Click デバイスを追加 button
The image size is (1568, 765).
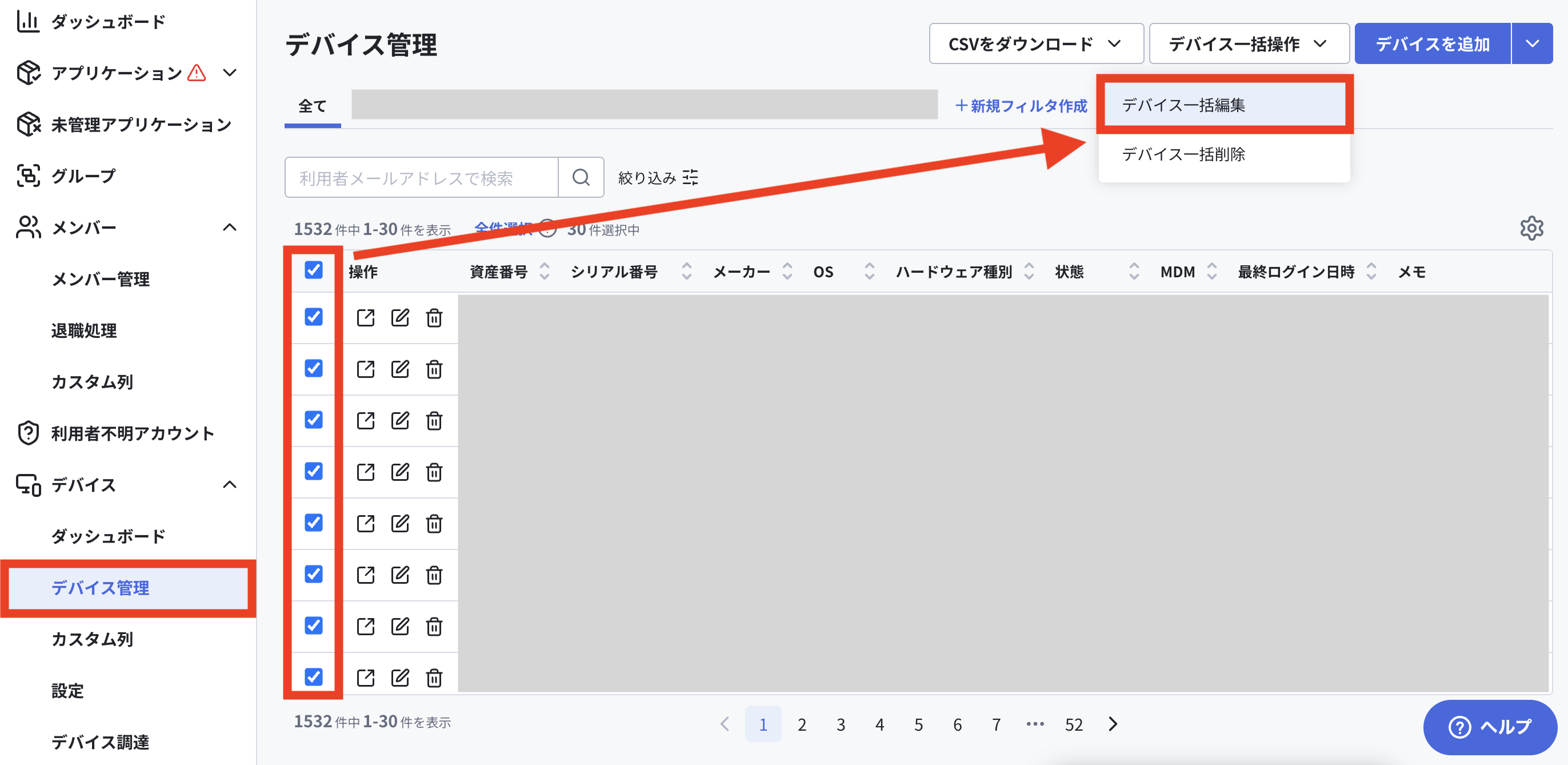[1433, 44]
